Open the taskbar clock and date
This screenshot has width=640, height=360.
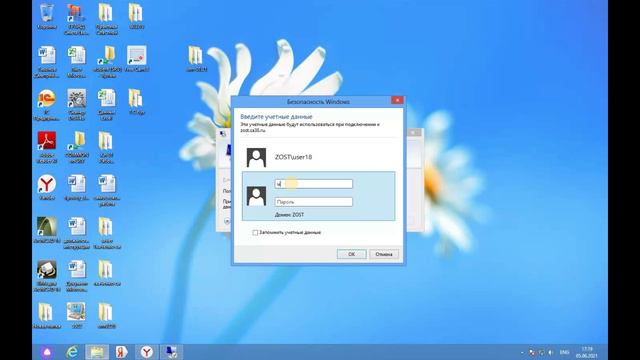587,352
